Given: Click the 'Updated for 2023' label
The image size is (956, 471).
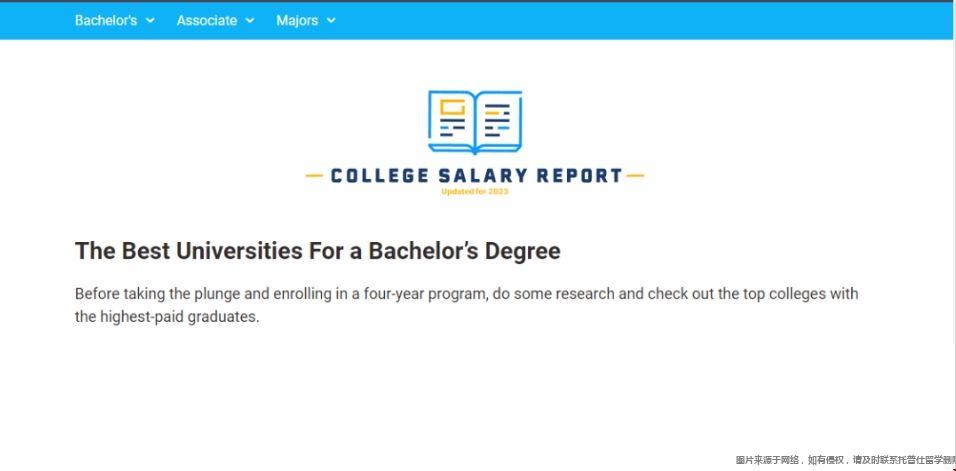Looking at the screenshot, I should (475, 191).
